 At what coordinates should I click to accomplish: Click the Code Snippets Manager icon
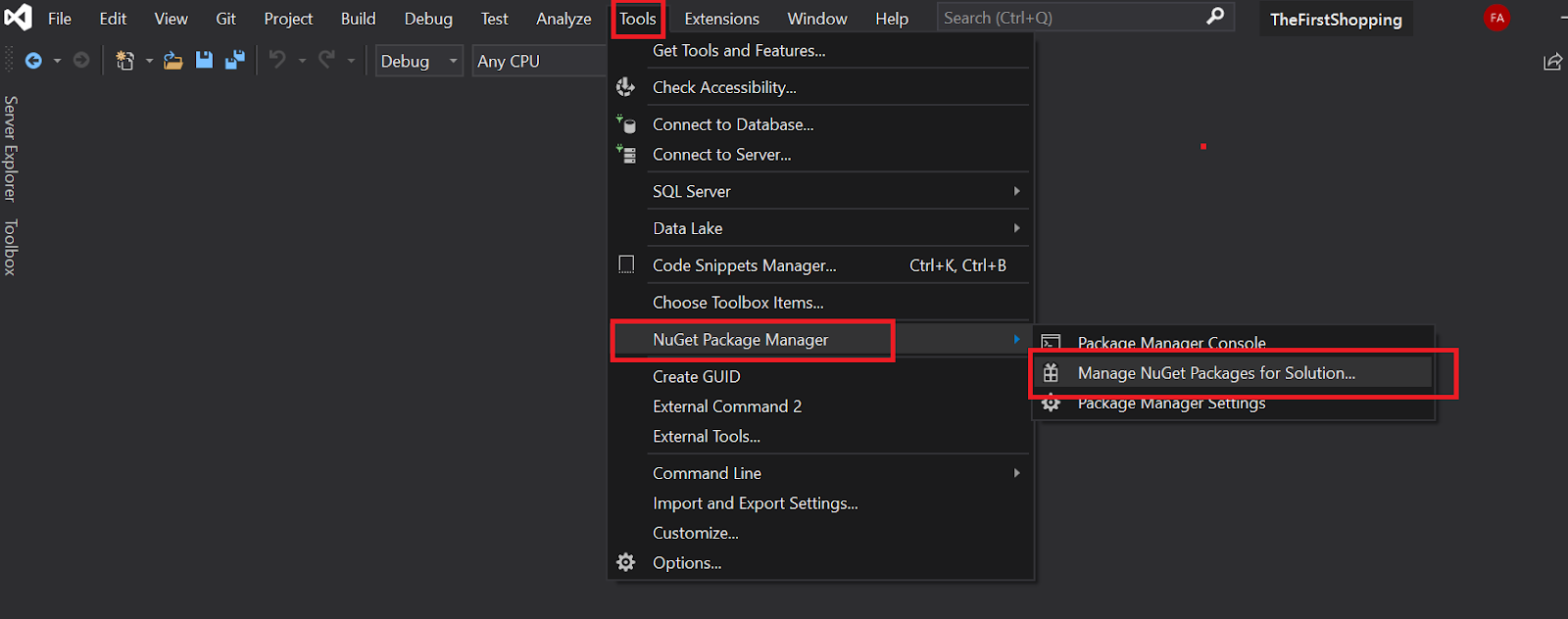(626, 264)
